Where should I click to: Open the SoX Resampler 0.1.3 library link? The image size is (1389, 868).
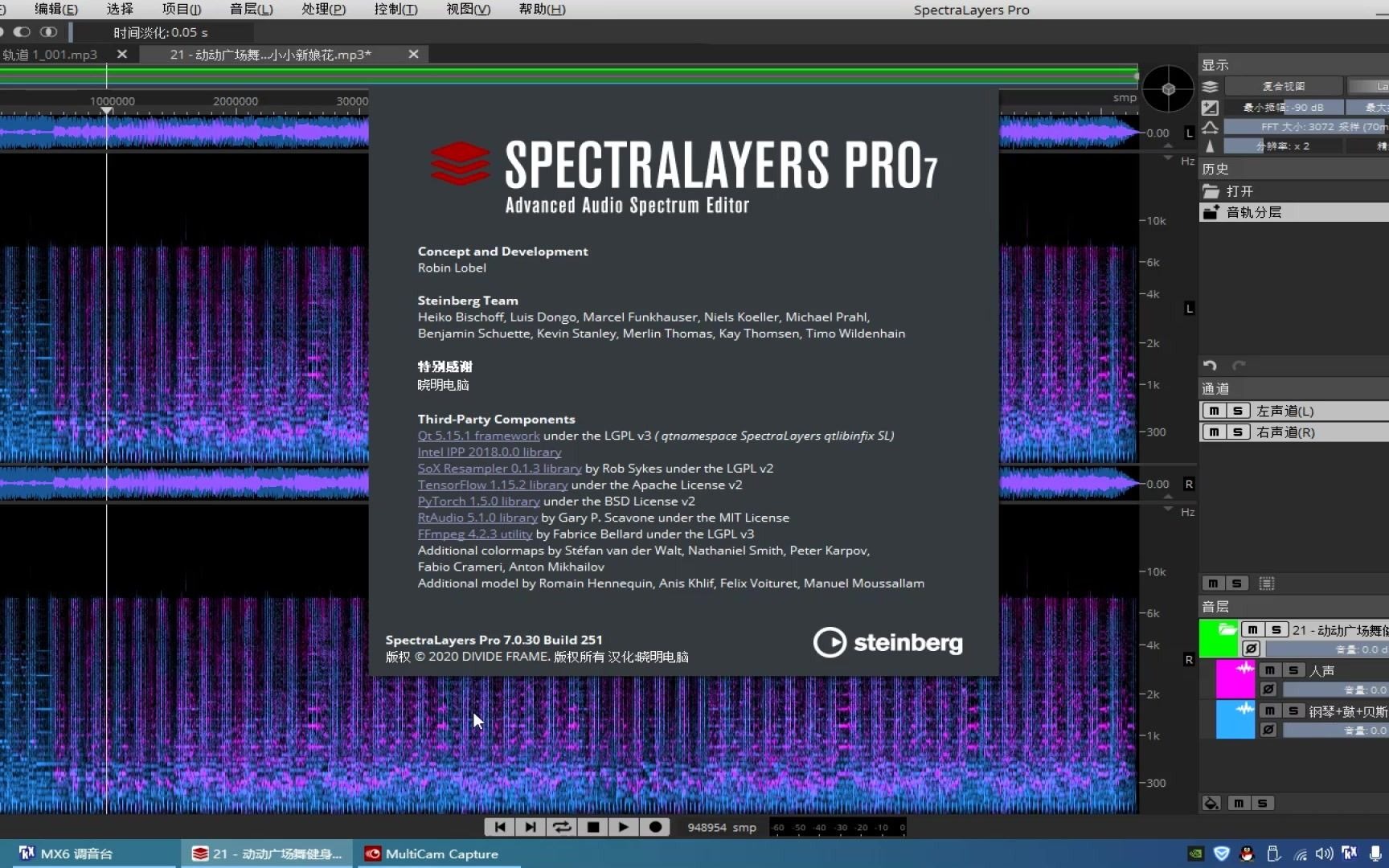click(499, 468)
